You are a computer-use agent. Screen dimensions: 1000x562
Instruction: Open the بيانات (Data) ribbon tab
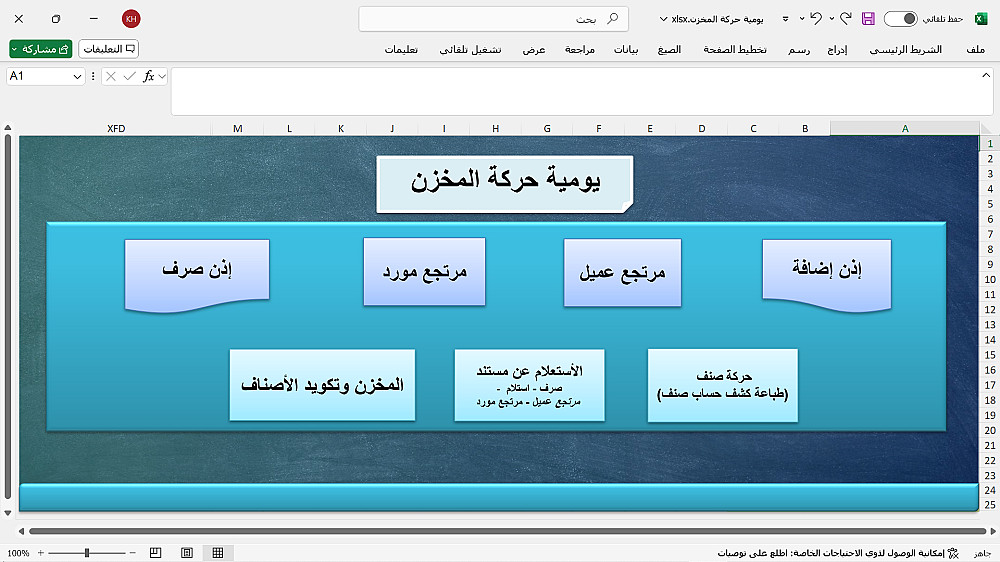(626, 49)
